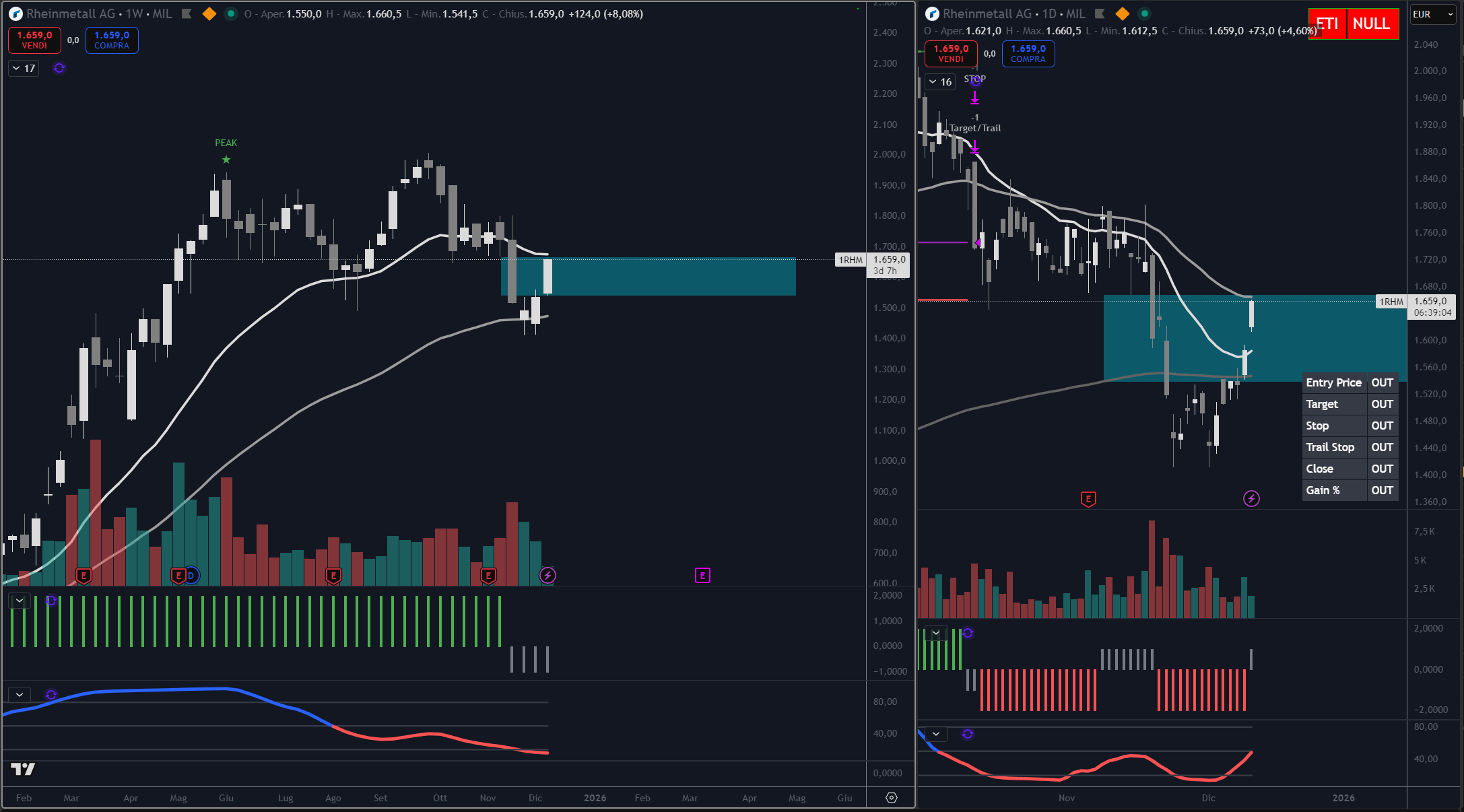
Task: Click the 1RHM price label on the weekly price axis
Action: (x=851, y=260)
